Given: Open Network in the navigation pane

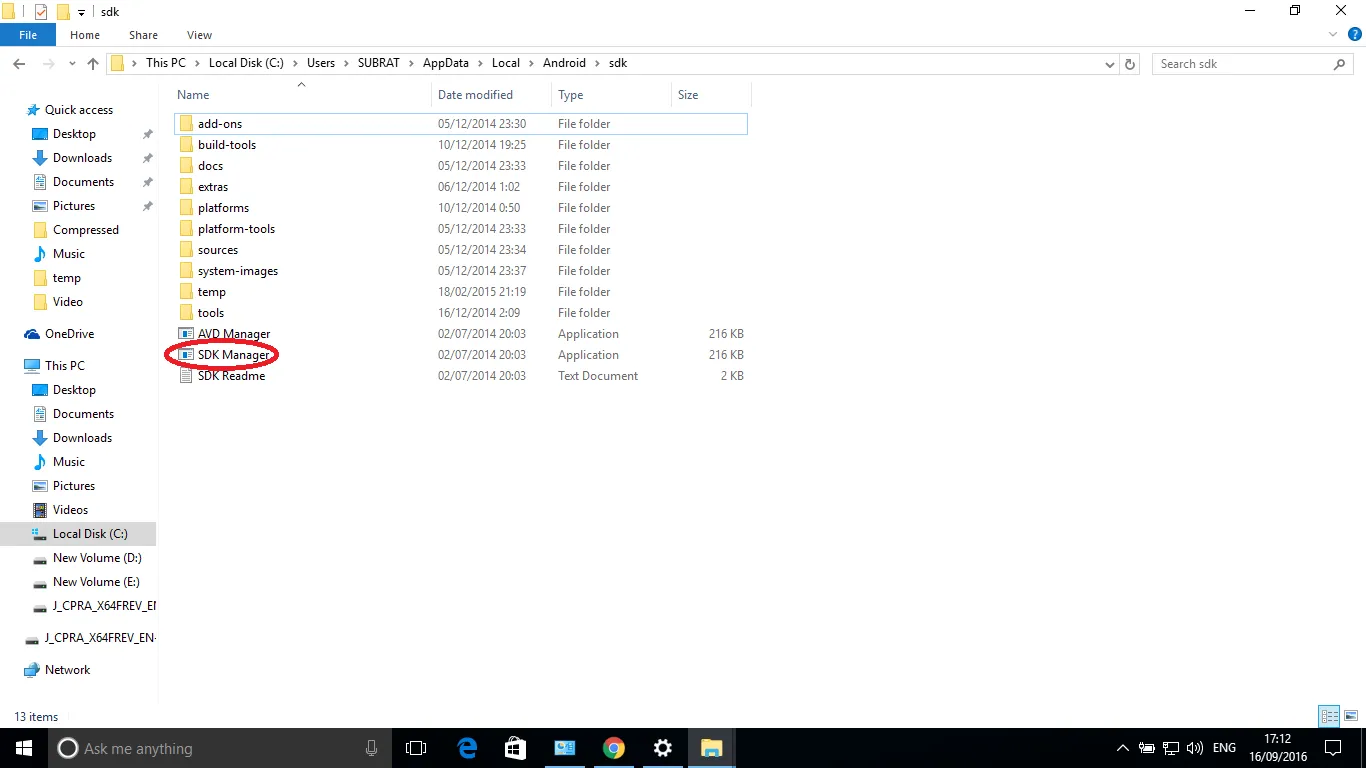Looking at the screenshot, I should click(67, 670).
